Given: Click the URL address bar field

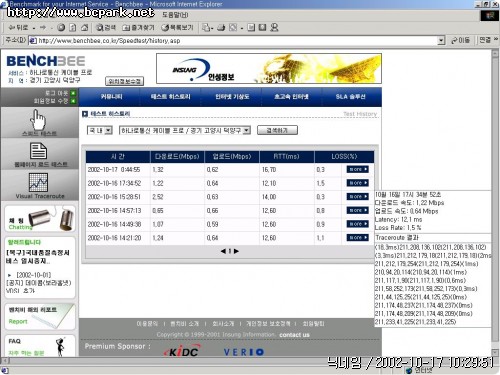Looking at the screenshot, I should pos(233,41).
